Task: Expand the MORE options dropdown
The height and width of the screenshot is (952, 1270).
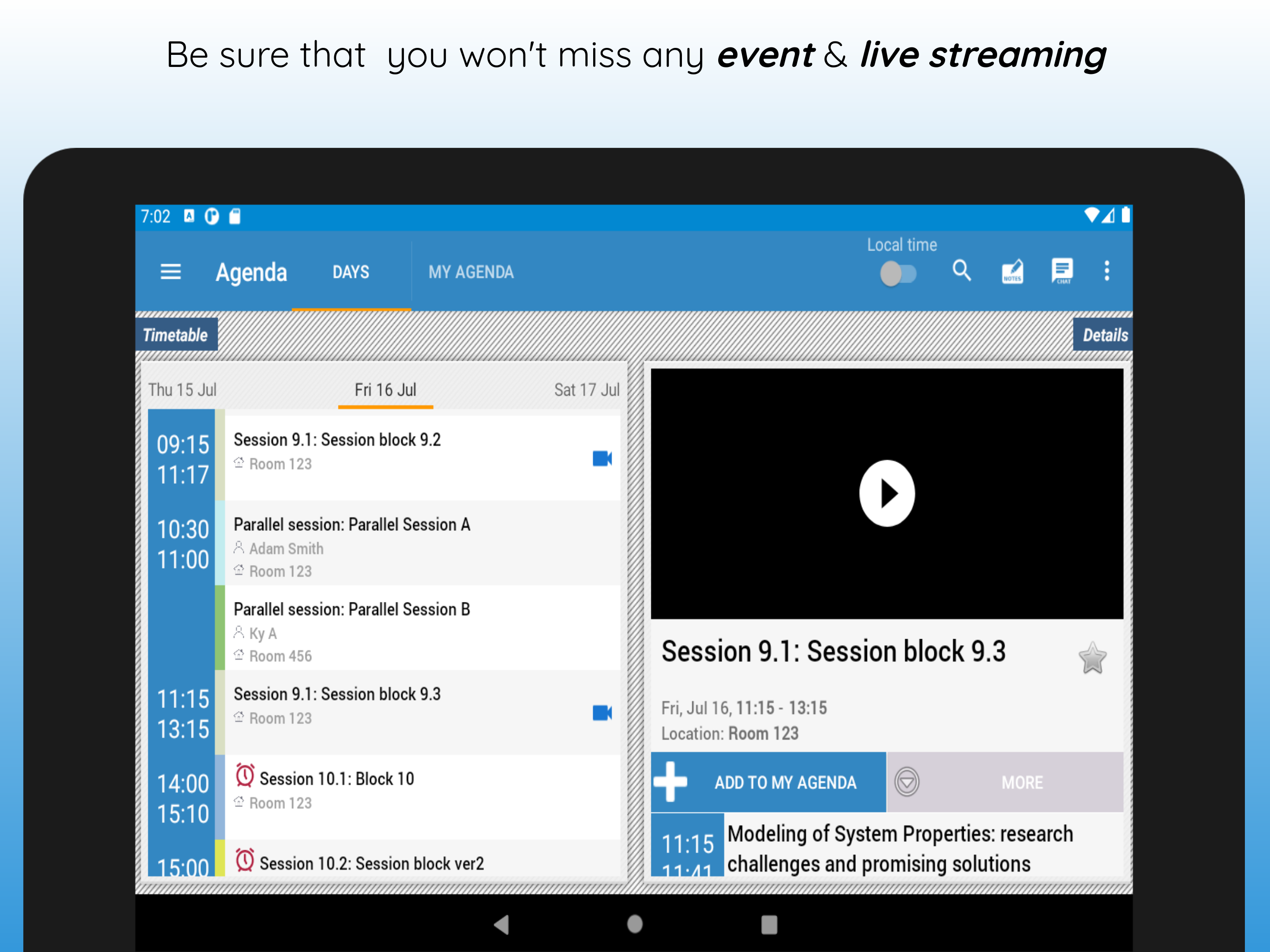Action: [x=1005, y=782]
